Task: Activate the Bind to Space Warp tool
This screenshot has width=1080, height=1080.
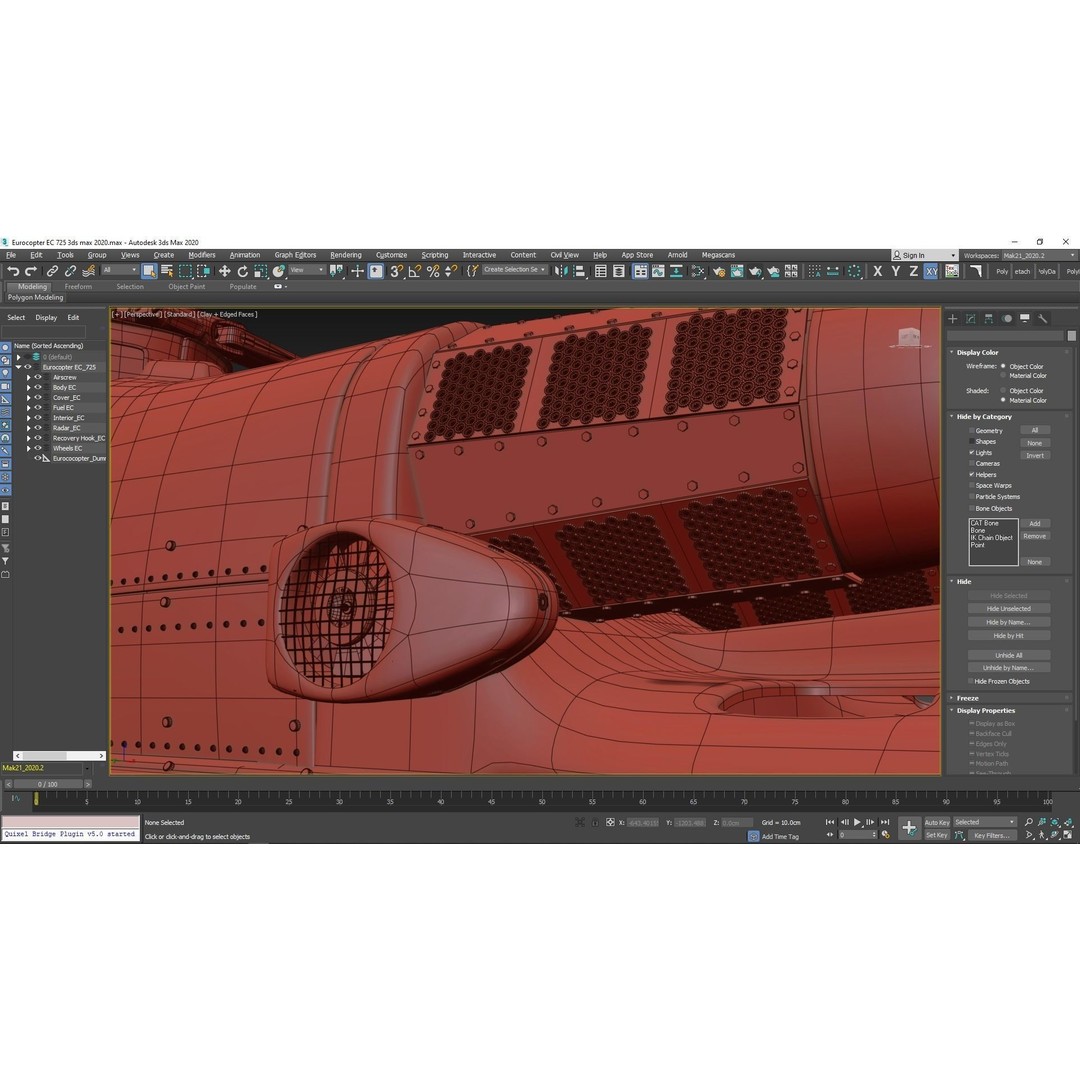Action: [88, 271]
